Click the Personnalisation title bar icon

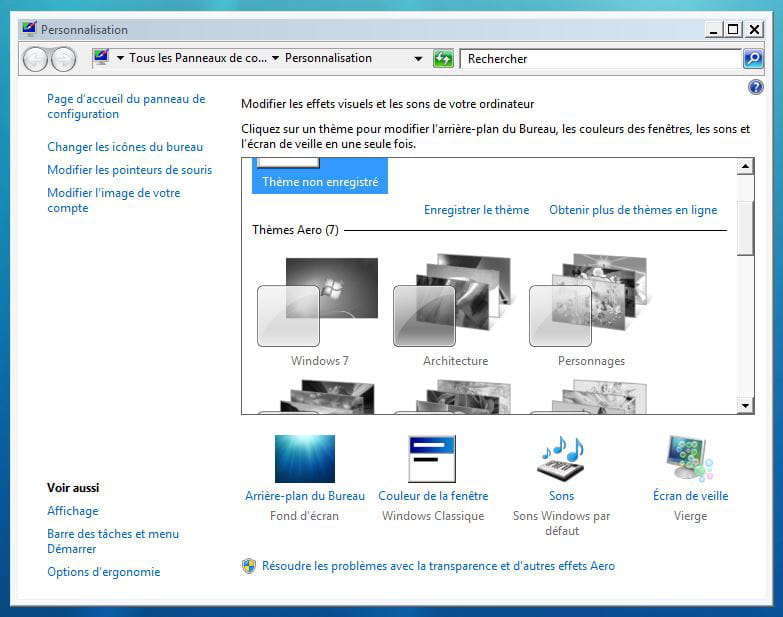tap(29, 29)
